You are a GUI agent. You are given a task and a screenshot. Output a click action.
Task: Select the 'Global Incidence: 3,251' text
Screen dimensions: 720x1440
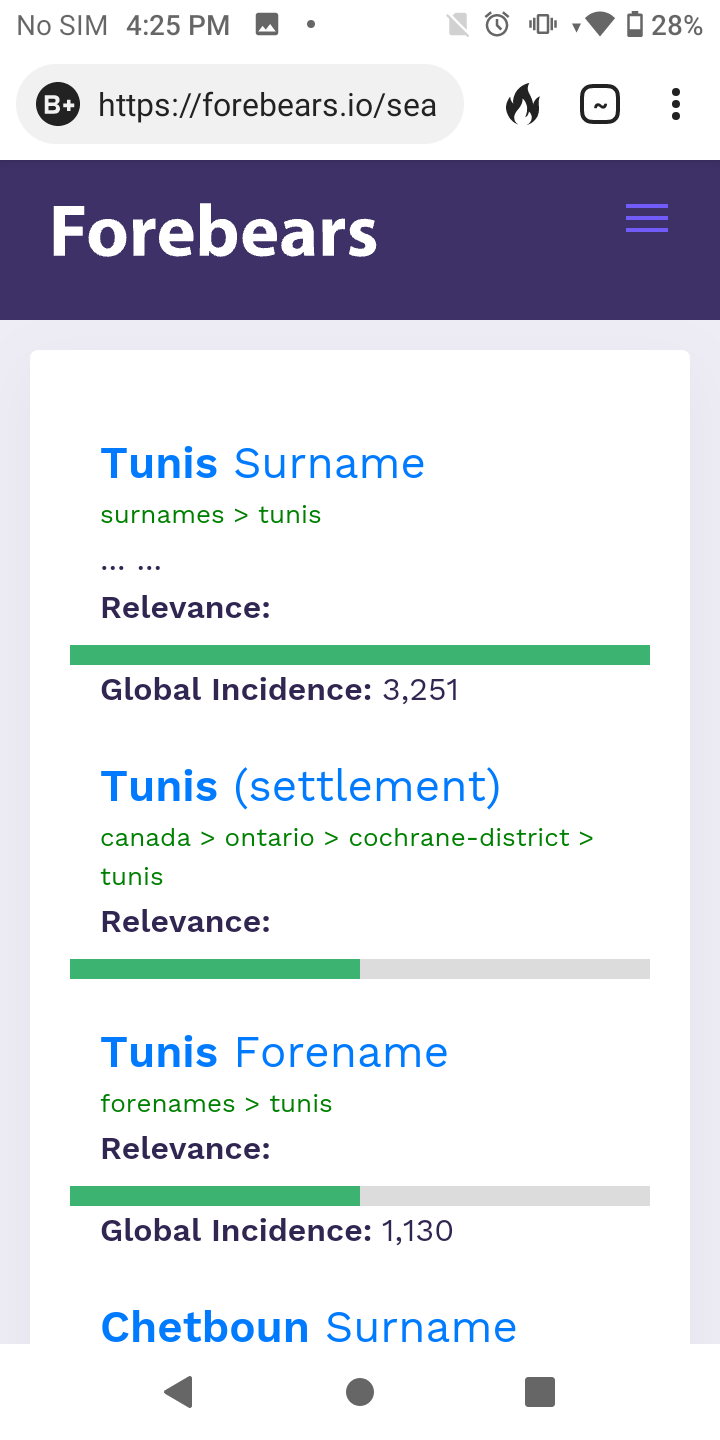pos(280,690)
